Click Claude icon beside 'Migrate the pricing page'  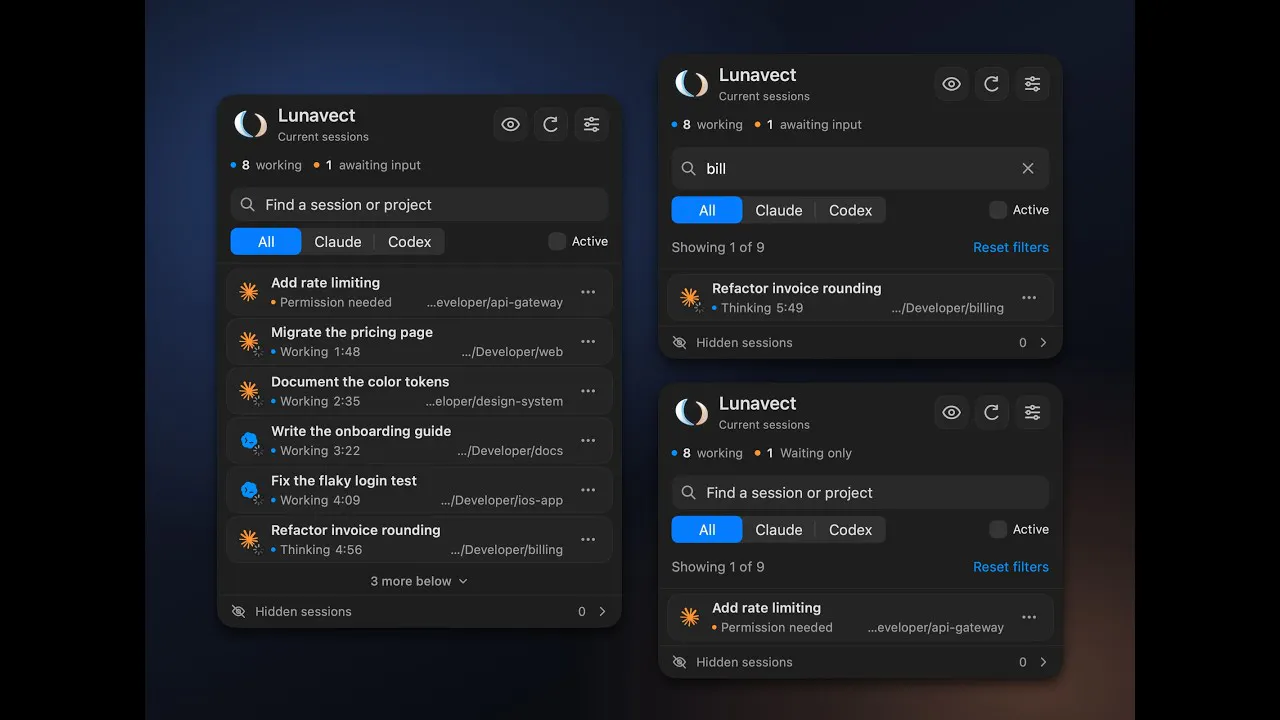249,341
